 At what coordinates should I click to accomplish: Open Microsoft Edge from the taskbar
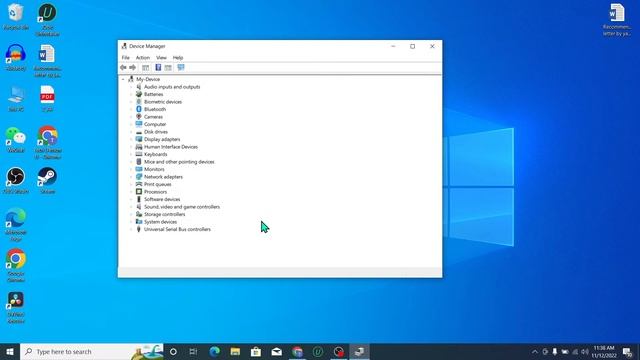click(215, 351)
